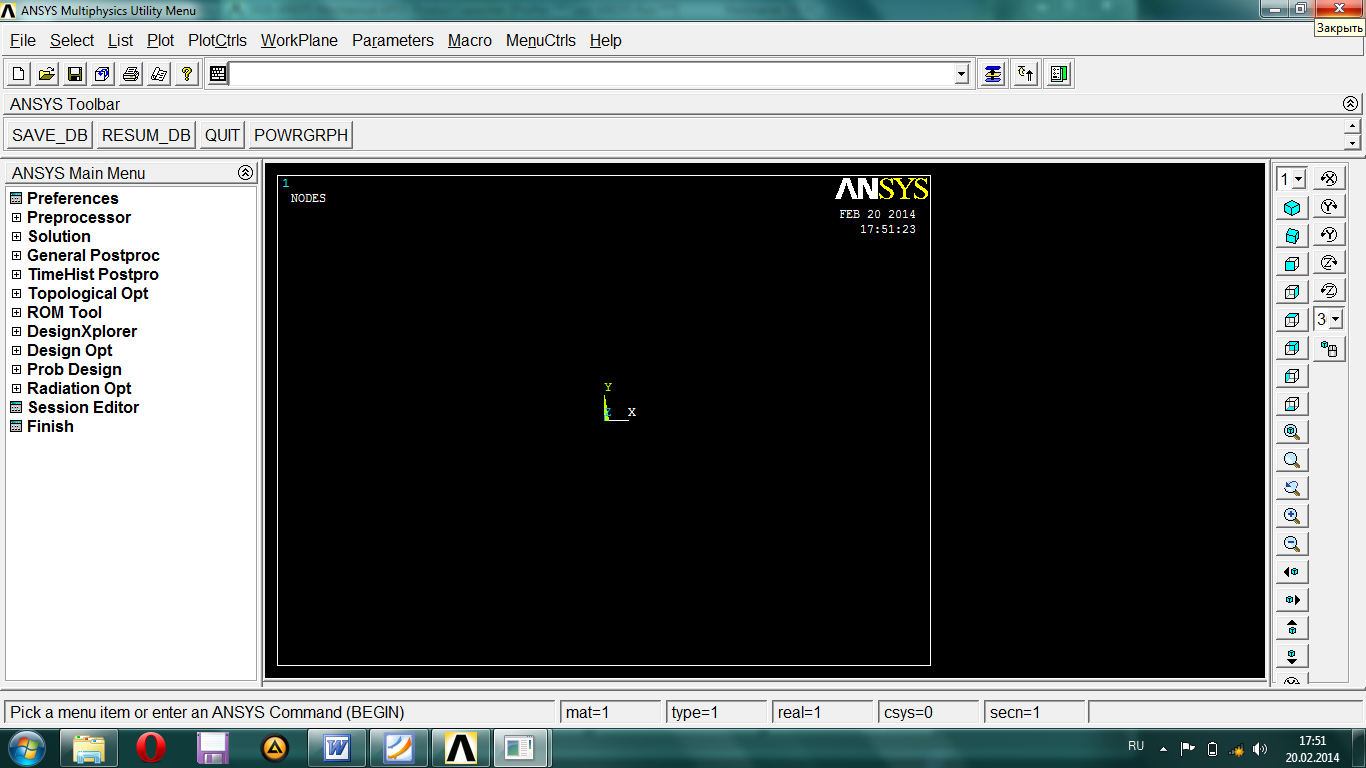Open the Contact Manager icon

click(1060, 74)
